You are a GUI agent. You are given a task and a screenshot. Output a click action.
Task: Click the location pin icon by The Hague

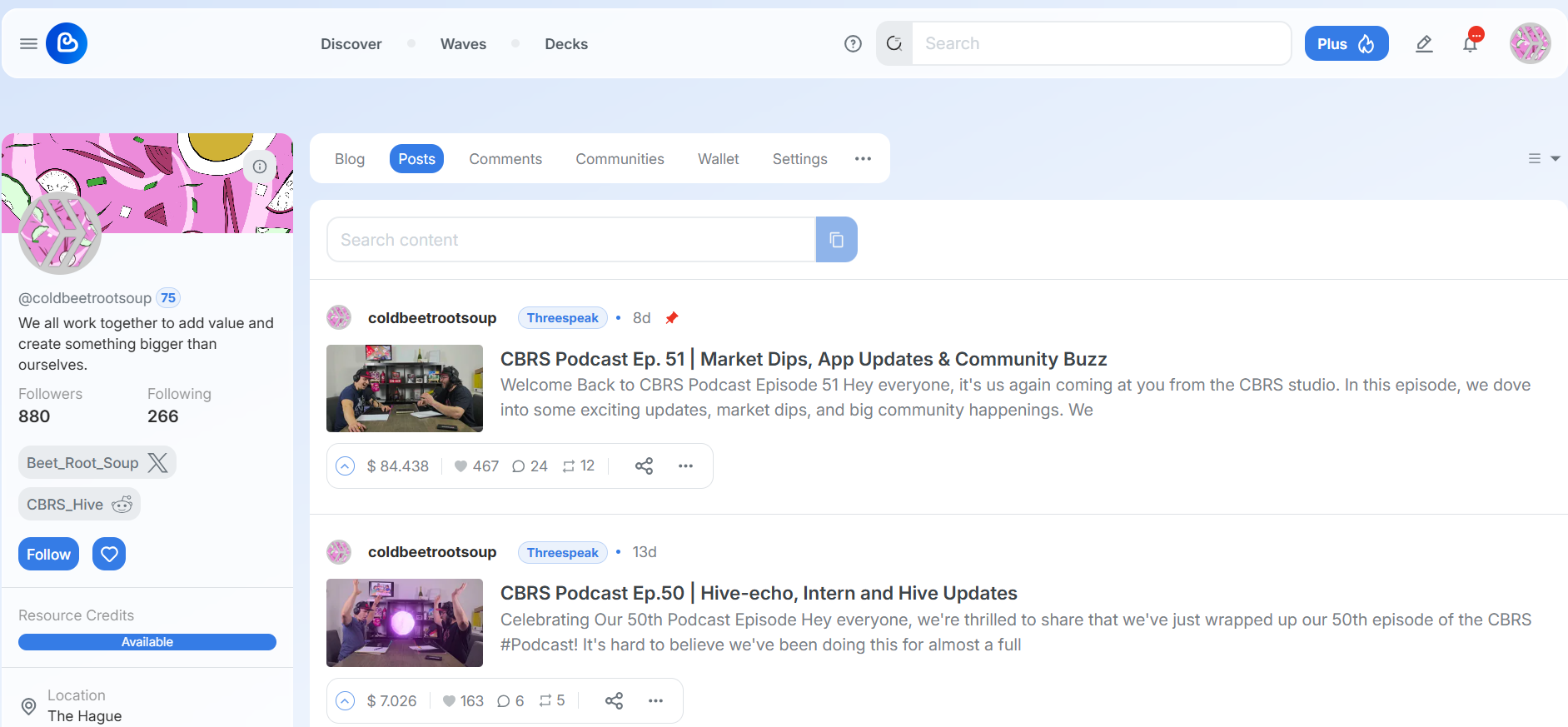(x=28, y=706)
